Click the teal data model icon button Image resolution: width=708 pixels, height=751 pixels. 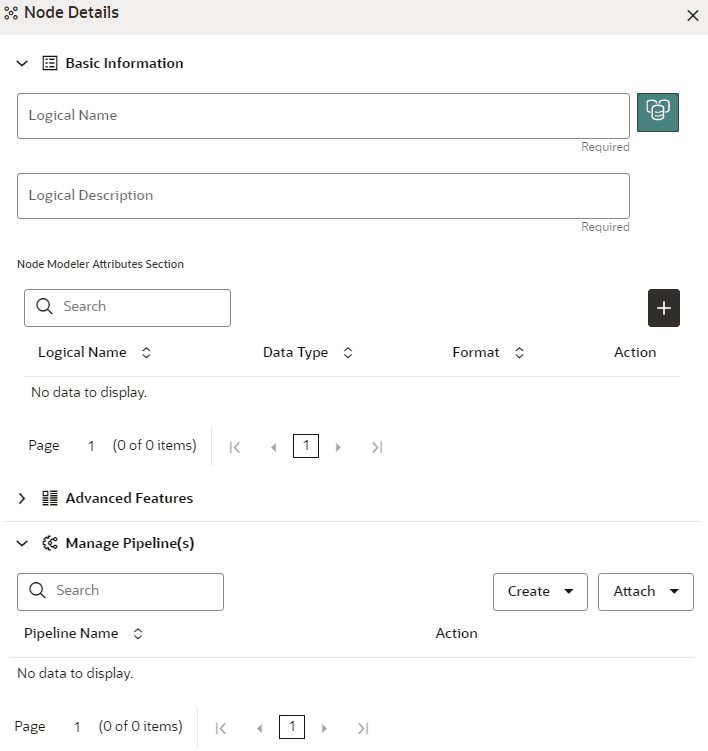tap(658, 112)
